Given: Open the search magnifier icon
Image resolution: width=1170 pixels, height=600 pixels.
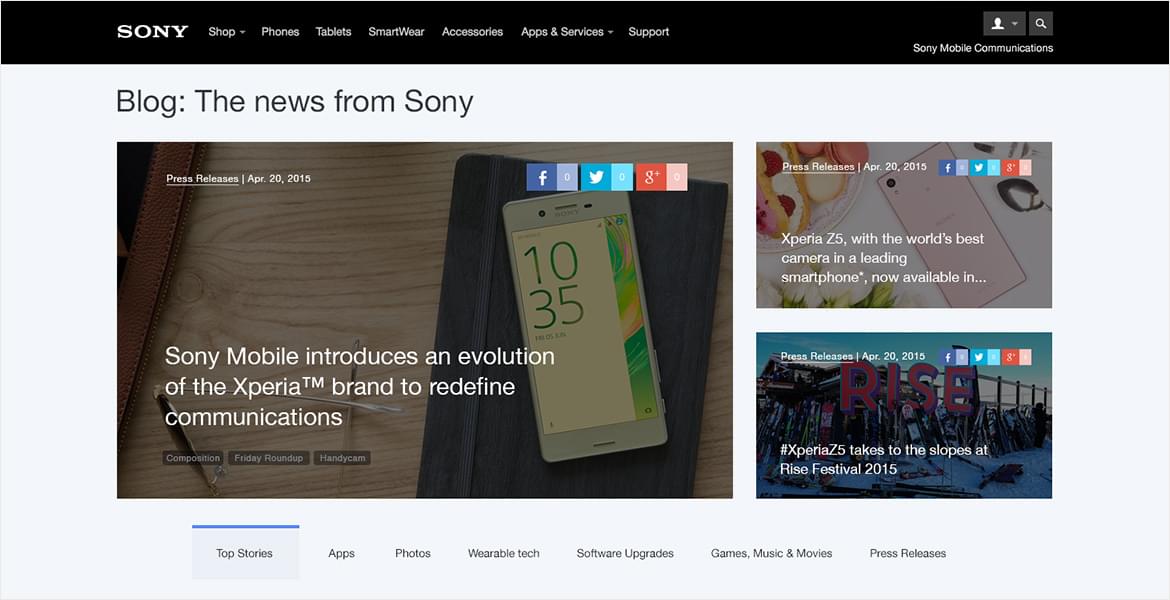Looking at the screenshot, I should [x=1041, y=24].
